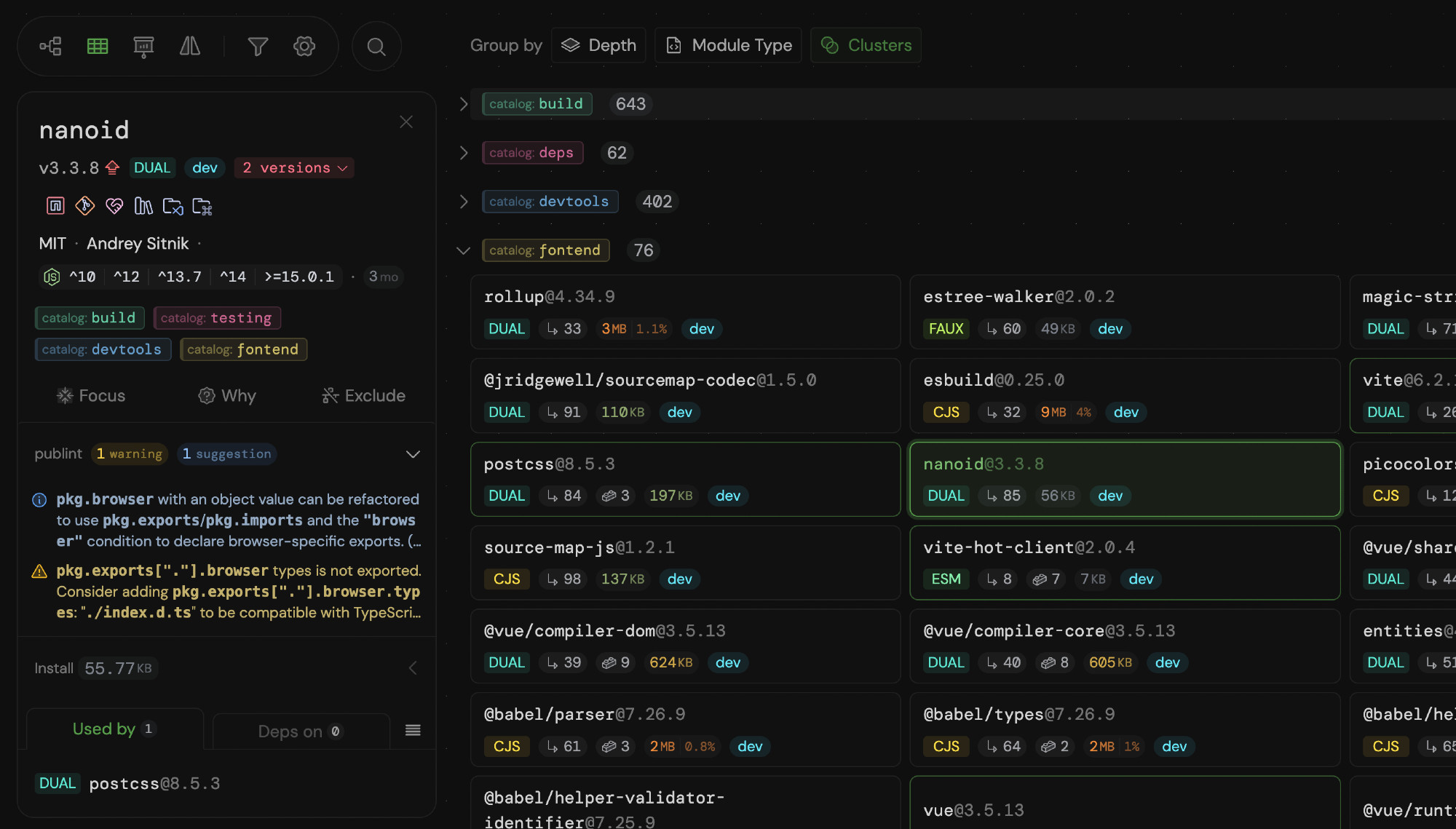
Task: Switch to the Deps on tab
Action: click(x=301, y=731)
